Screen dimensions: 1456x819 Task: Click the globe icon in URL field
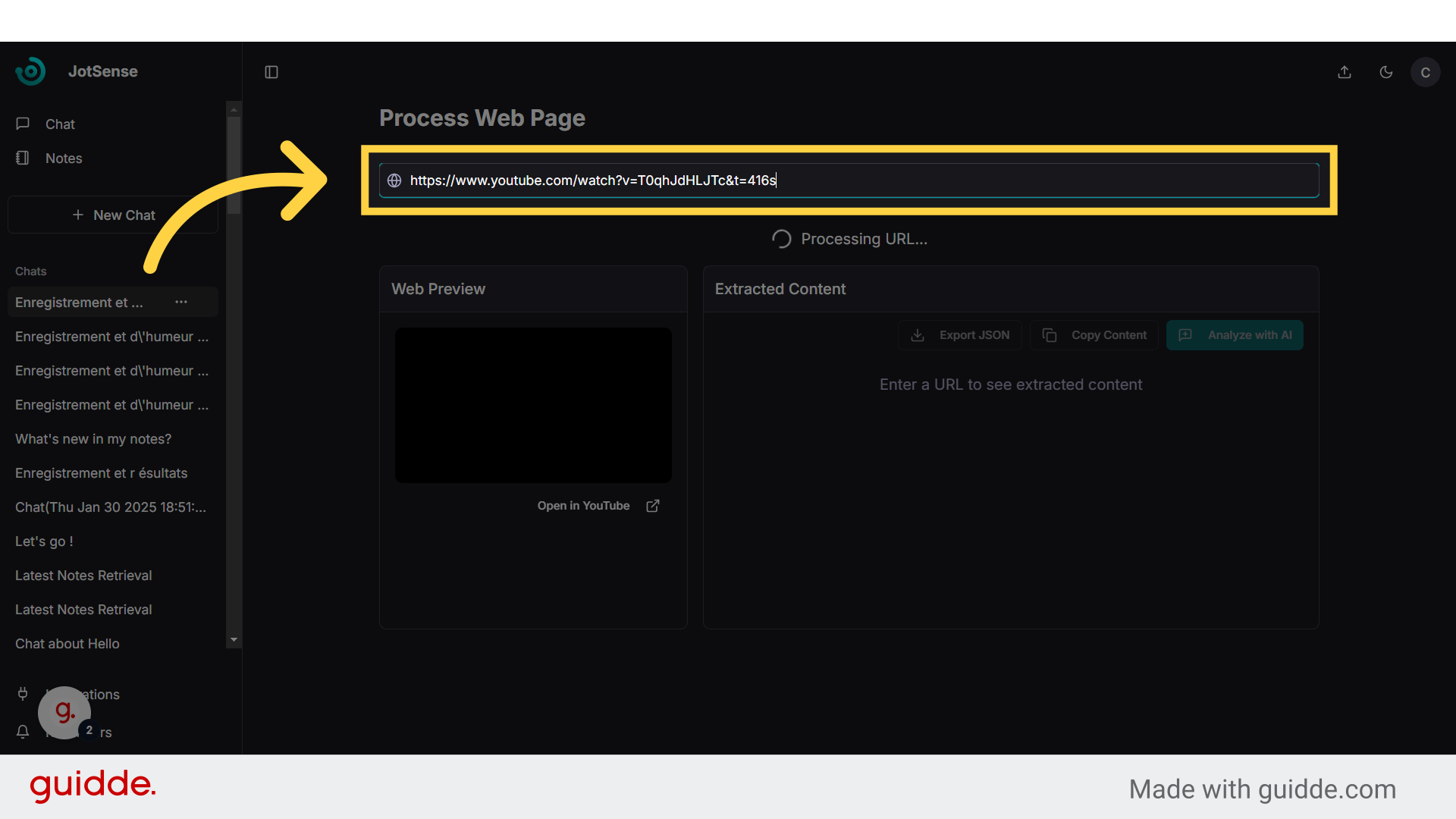(394, 180)
